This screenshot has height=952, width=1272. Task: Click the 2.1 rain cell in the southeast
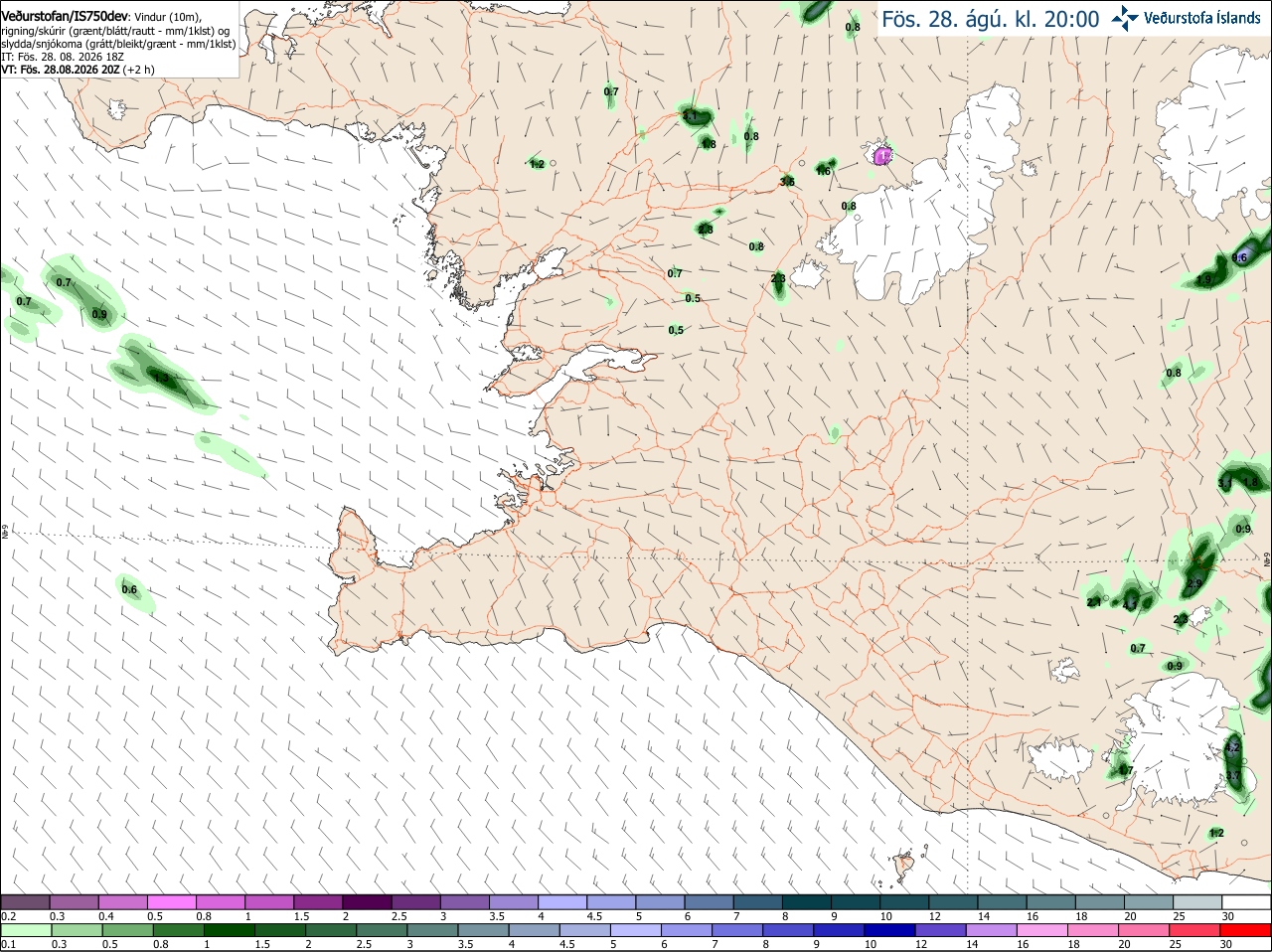pyautogui.click(x=1094, y=601)
